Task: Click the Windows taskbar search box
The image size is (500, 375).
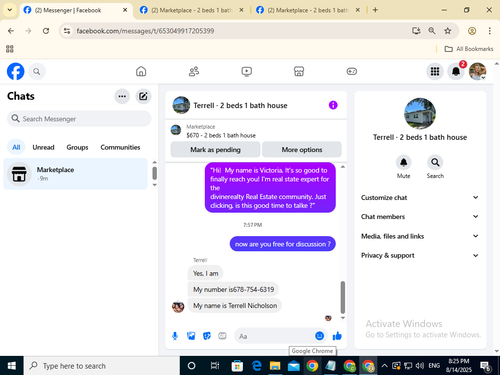Action: 102,366
